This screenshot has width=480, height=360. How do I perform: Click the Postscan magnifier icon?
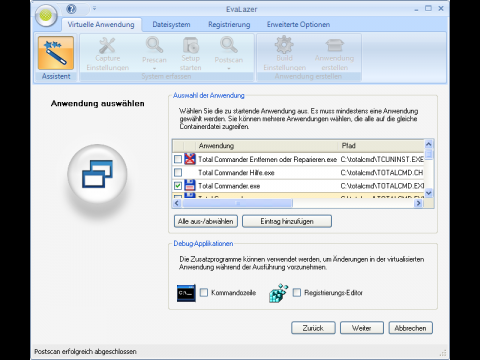click(229, 45)
